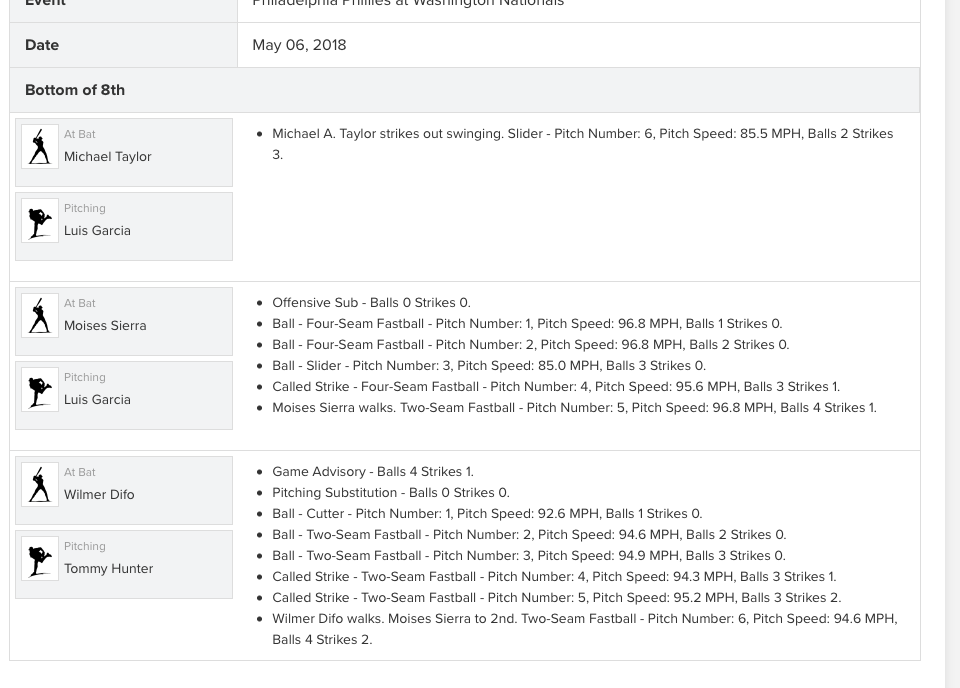Click the batter icon beside Moises Sierra

coord(40,316)
